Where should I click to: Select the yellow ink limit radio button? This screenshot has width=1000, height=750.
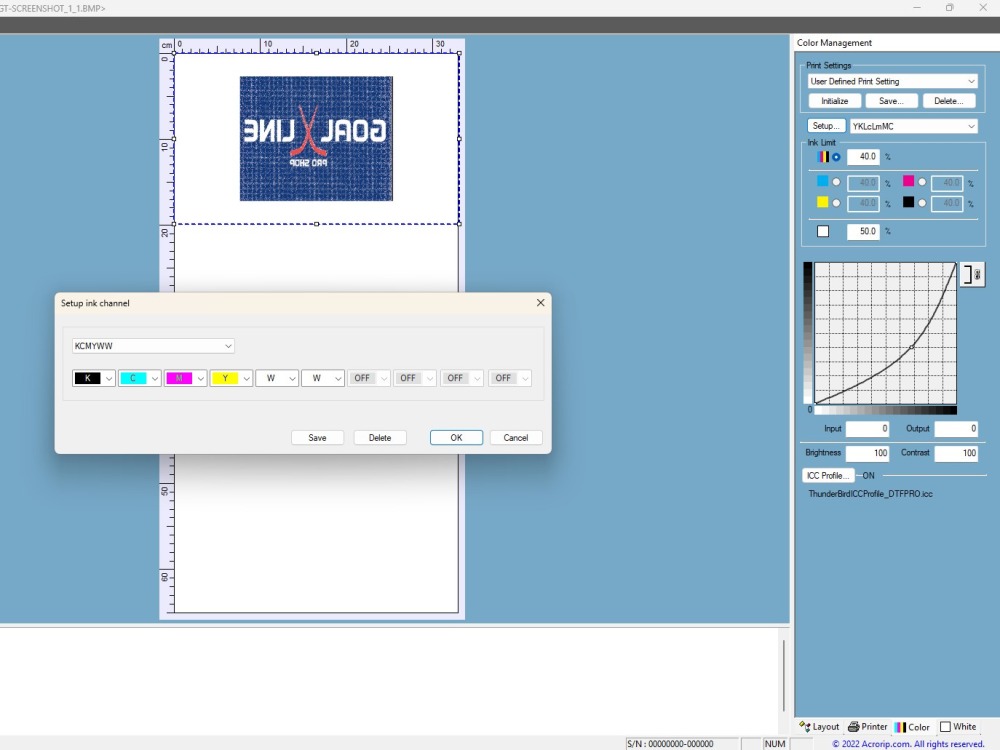(x=836, y=203)
